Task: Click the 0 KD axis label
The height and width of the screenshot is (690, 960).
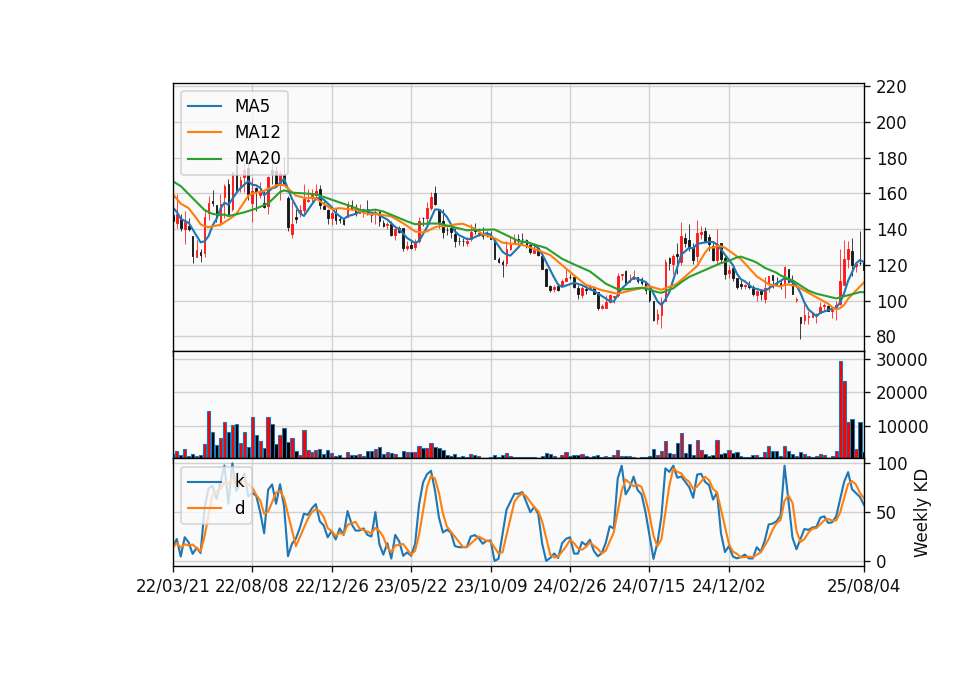Action: tap(881, 561)
